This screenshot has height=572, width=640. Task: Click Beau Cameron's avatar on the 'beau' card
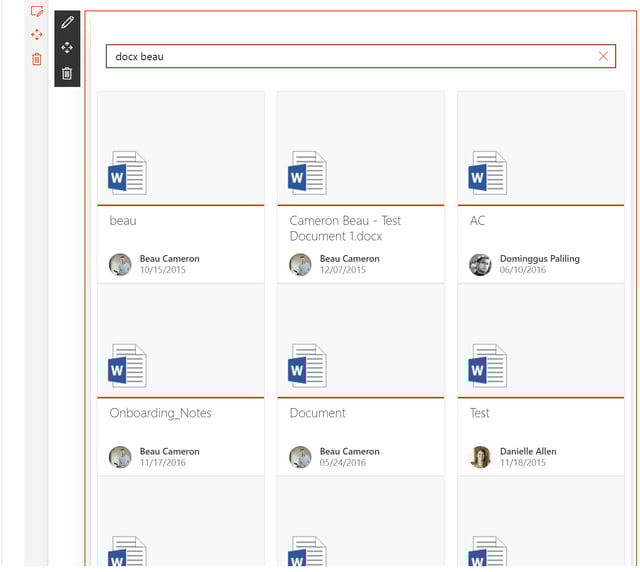coord(120,264)
